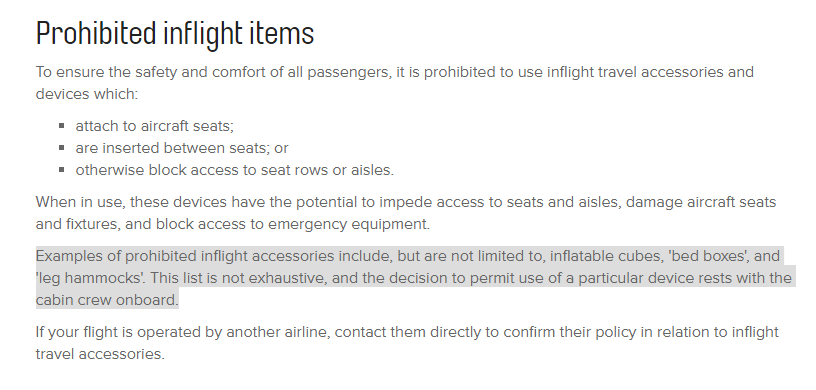Click the phrase 'emergency equipment' in the text
This screenshot has width=816, height=390.
pyautogui.click(x=349, y=224)
